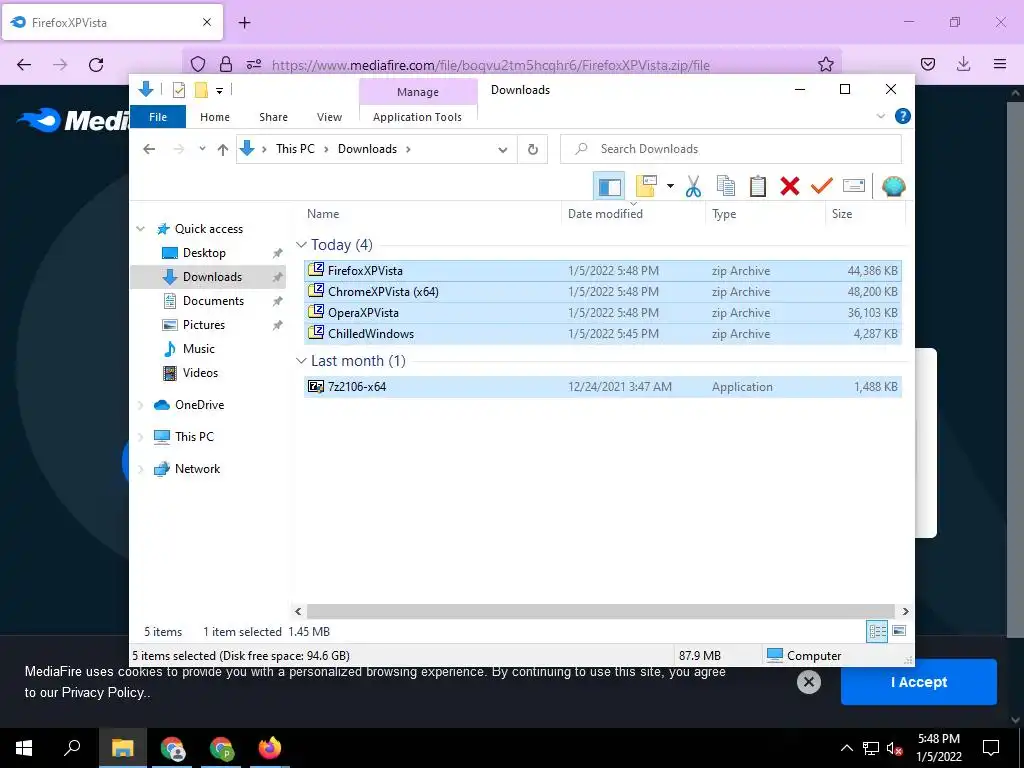Reload the Firefox page

(x=96, y=64)
